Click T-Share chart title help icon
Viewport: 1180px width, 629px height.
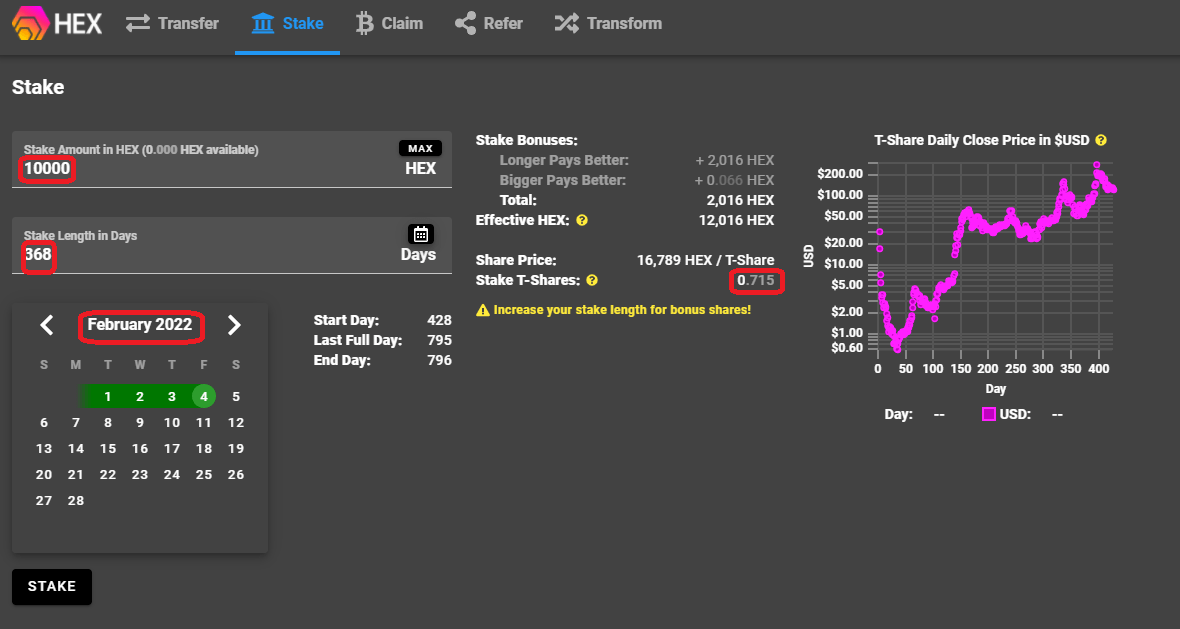click(x=1101, y=140)
